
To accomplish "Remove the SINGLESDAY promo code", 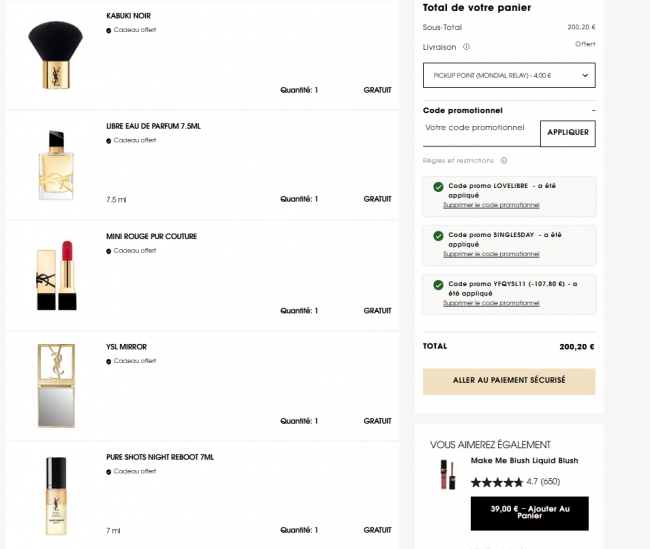I will tap(491, 253).
